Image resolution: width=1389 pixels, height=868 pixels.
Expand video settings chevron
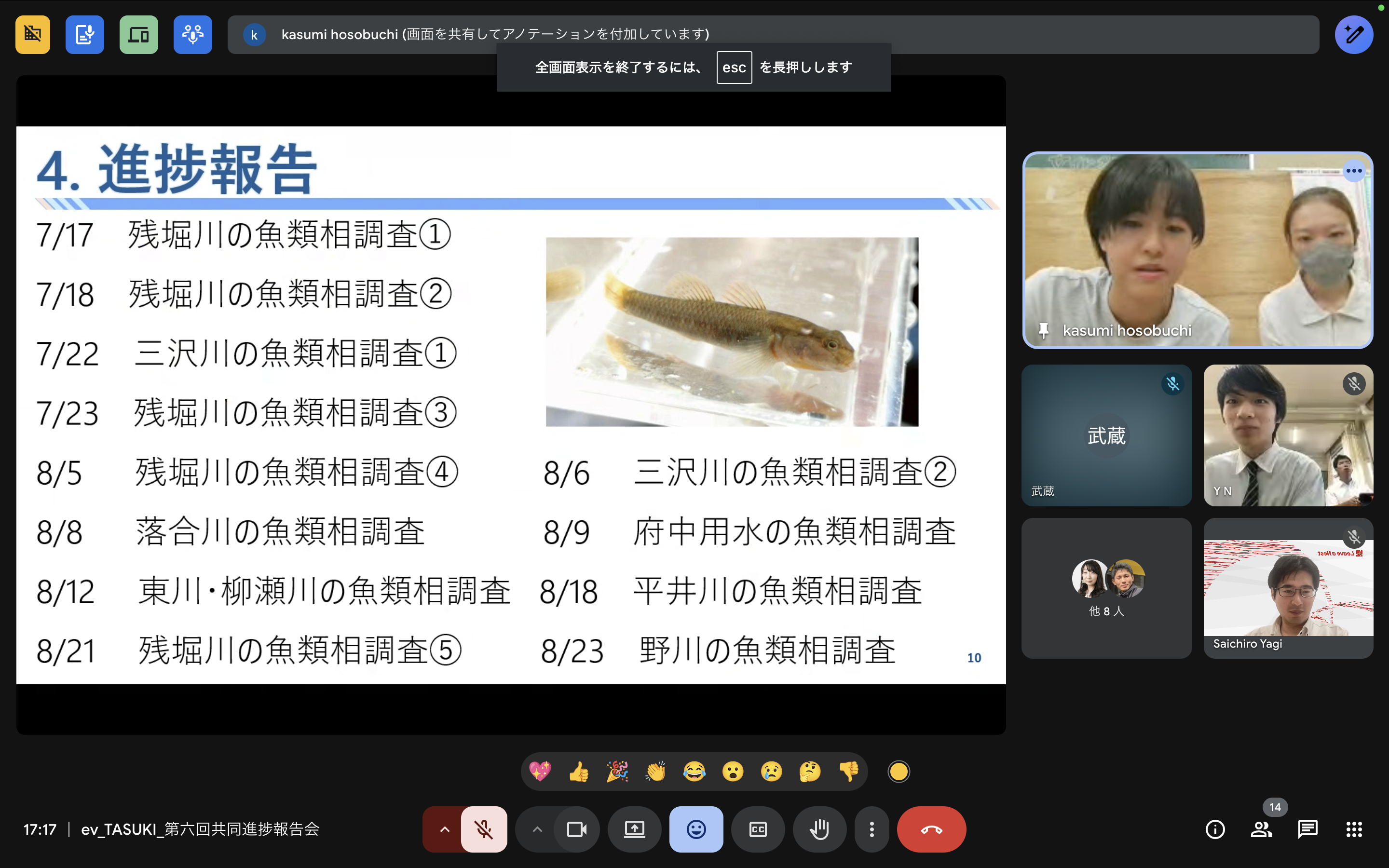(x=537, y=829)
